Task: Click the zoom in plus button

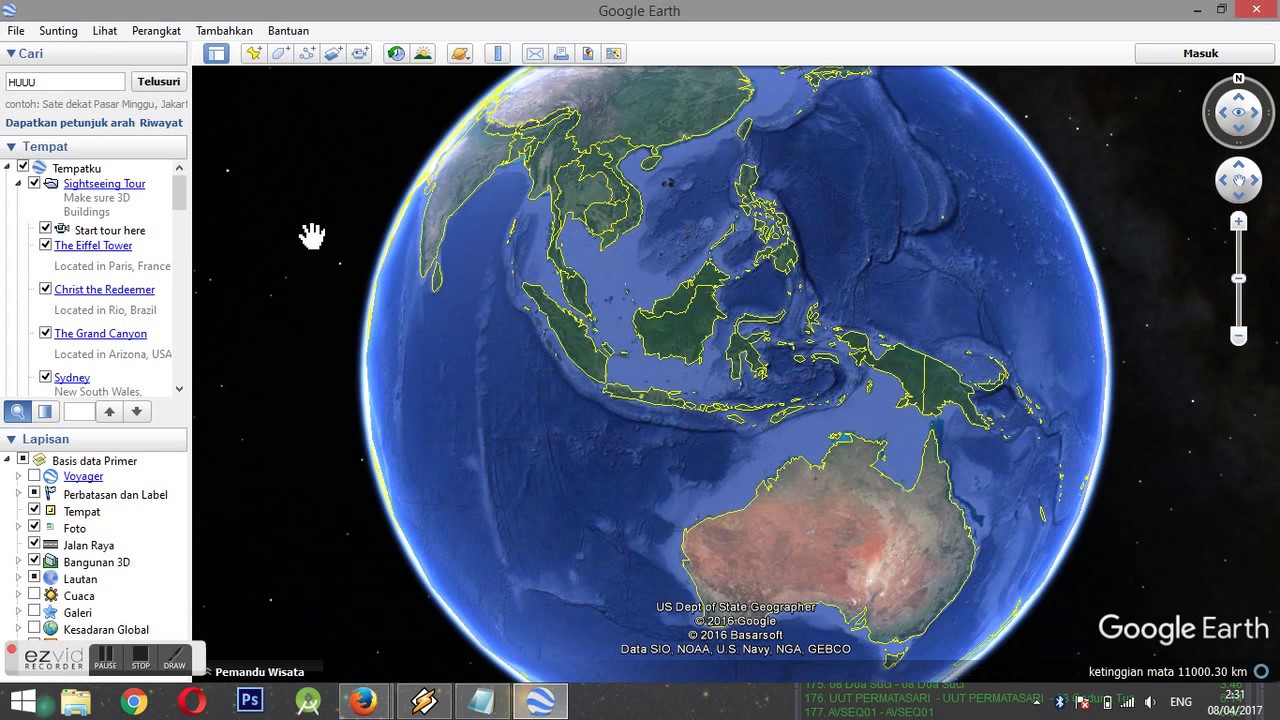Action: point(1239,221)
